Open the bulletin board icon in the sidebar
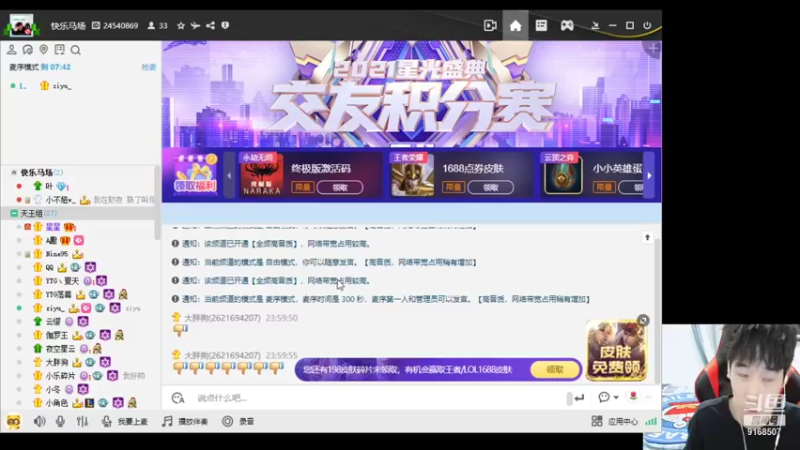The image size is (800, 450). 60,49
